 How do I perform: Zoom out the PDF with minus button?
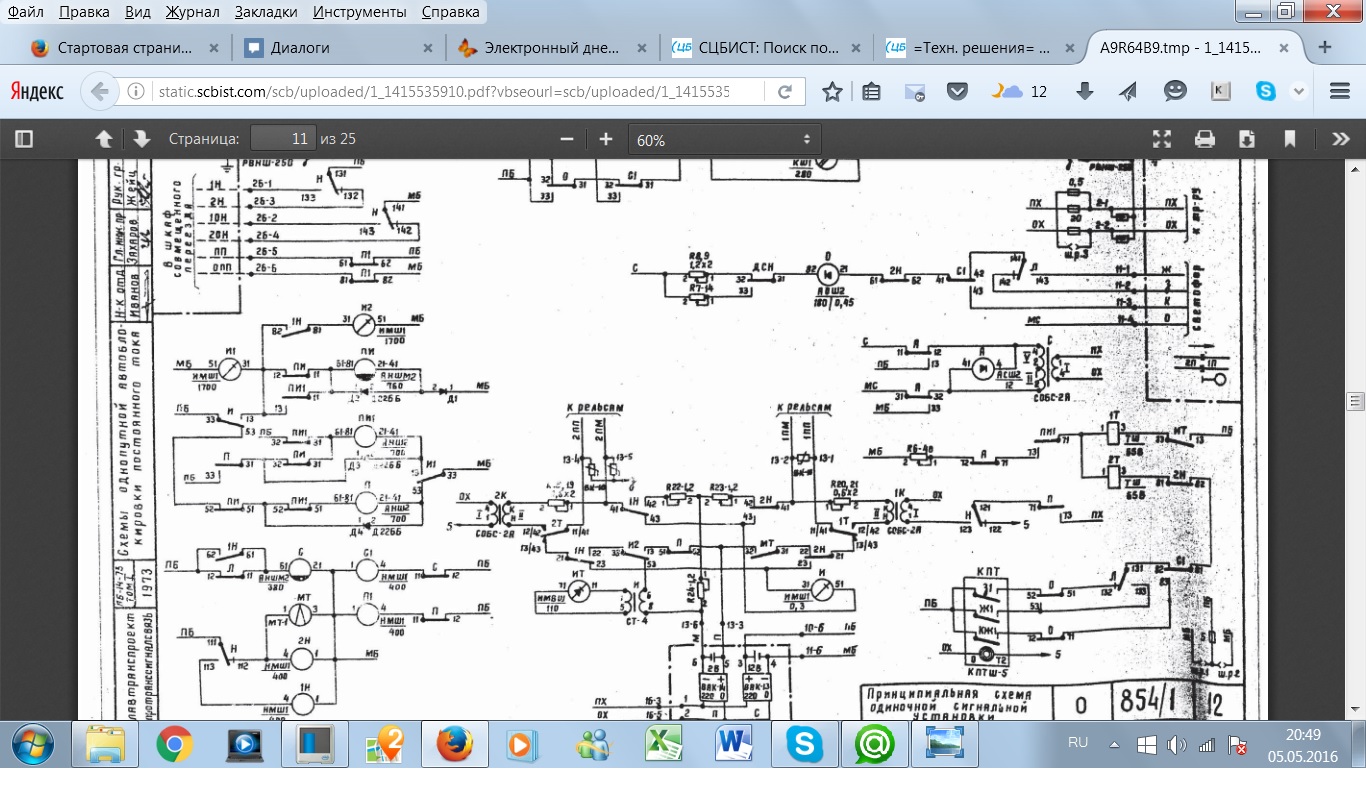[567, 140]
